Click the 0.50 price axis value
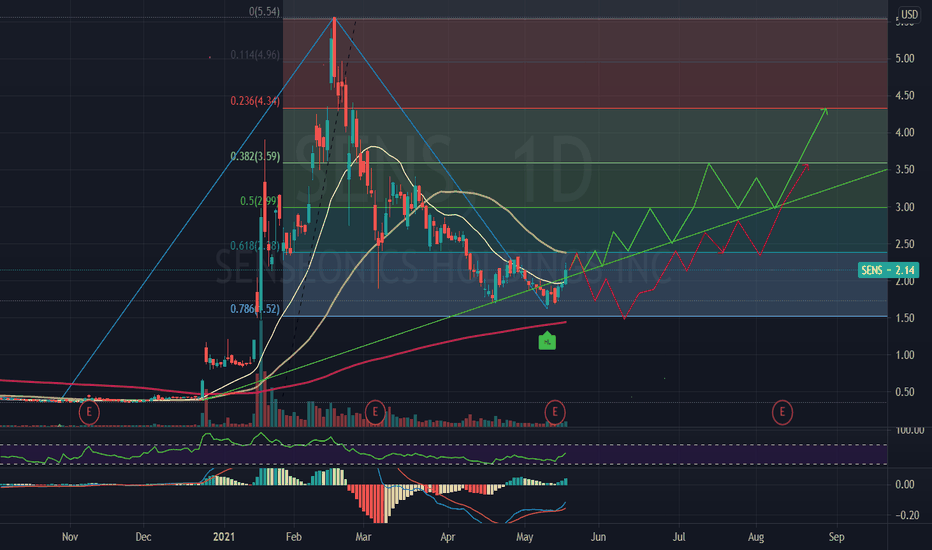932x550 pixels. click(x=905, y=392)
